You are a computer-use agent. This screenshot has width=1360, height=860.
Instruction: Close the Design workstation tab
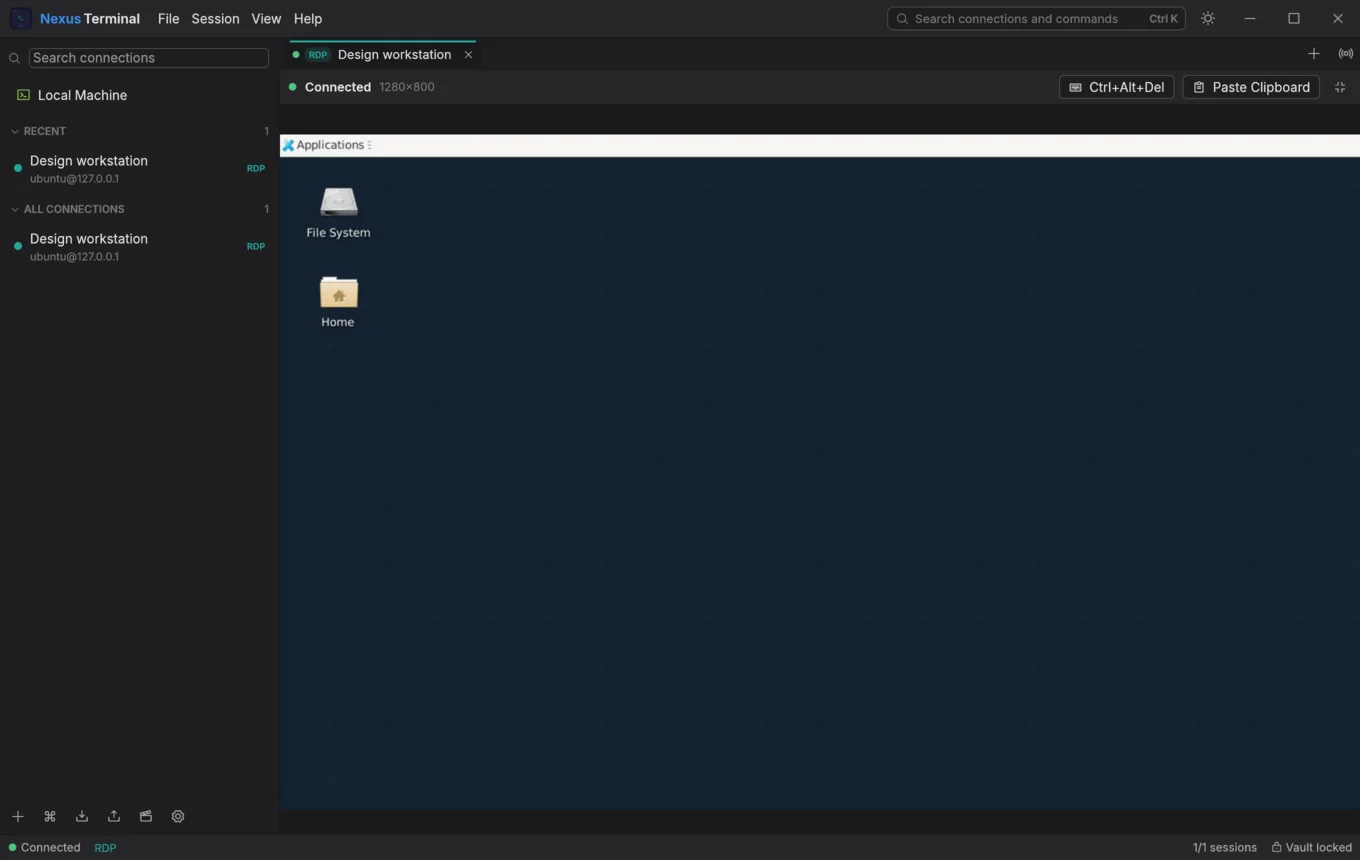(x=468, y=54)
